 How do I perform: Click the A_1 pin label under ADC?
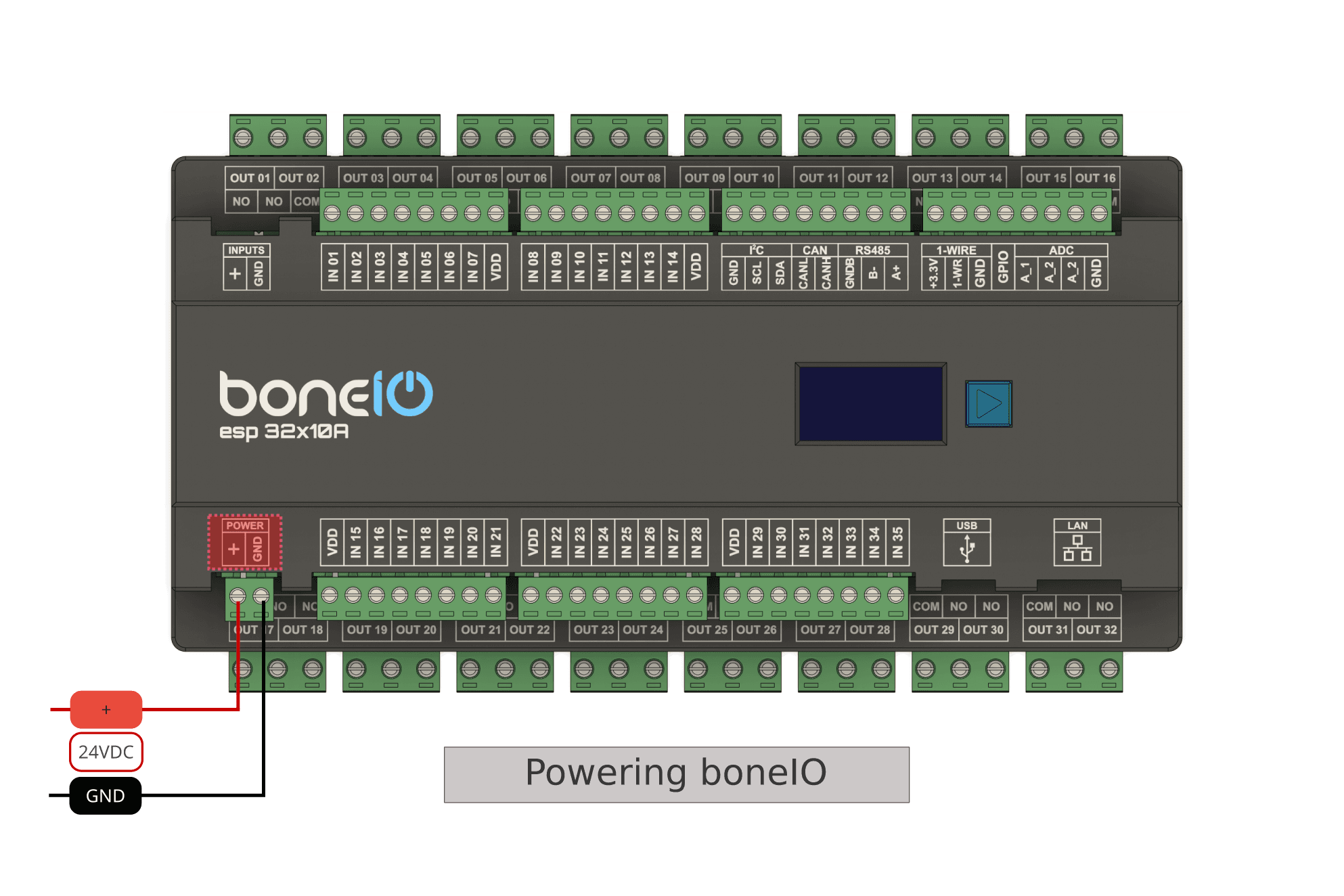pyautogui.click(x=1026, y=273)
